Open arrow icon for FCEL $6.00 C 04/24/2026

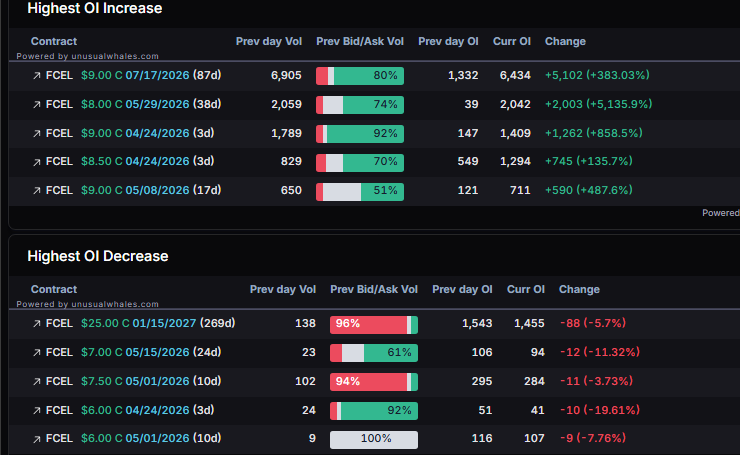point(36,411)
